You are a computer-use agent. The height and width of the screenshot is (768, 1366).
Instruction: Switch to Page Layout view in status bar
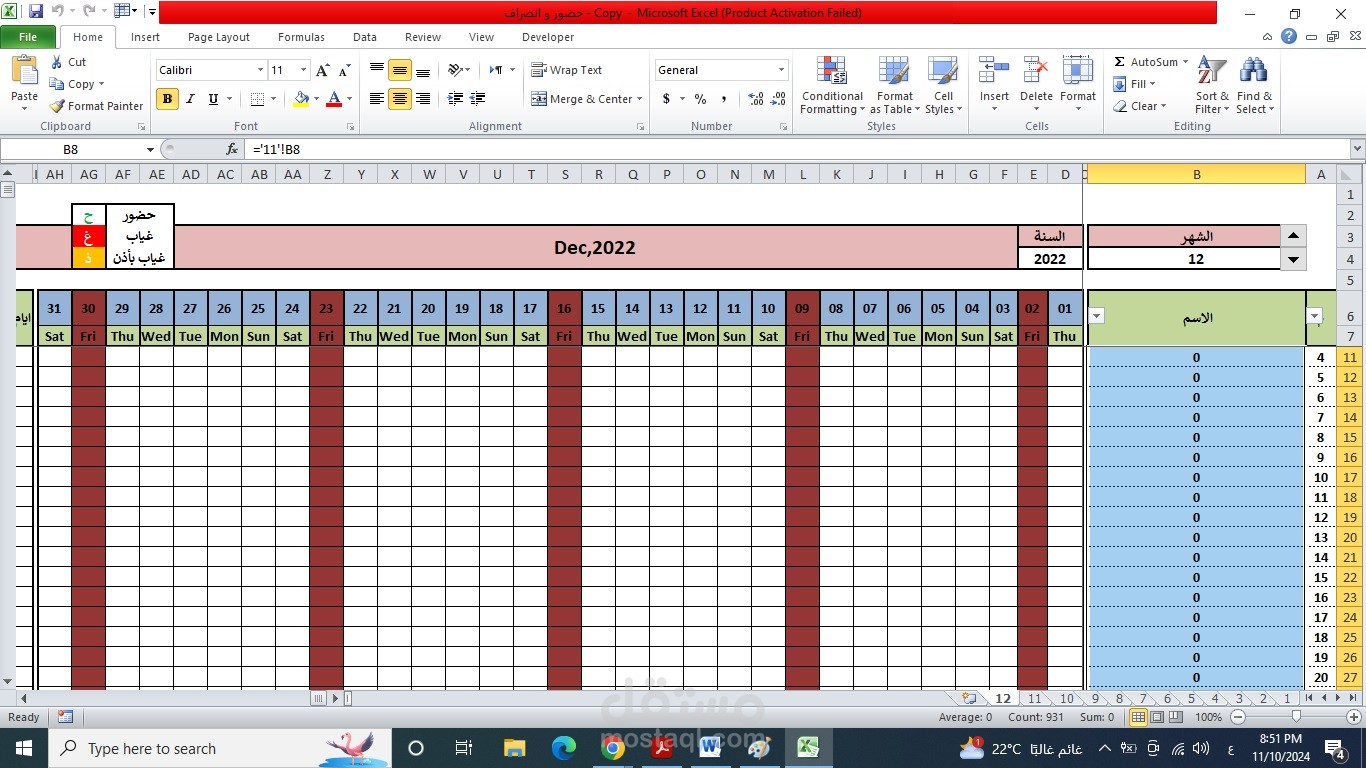pos(1157,717)
